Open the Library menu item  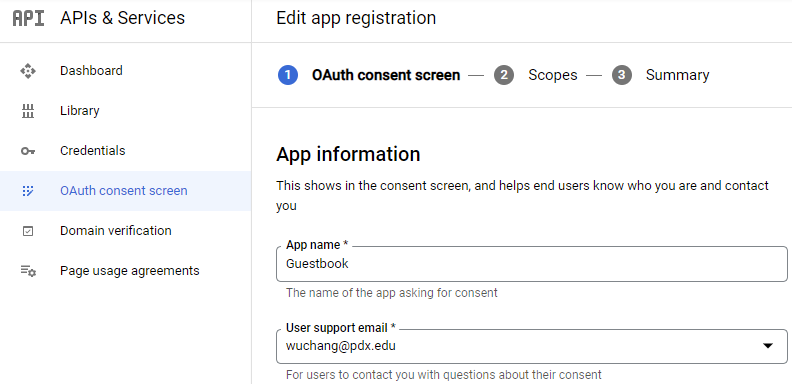tap(125, 111)
